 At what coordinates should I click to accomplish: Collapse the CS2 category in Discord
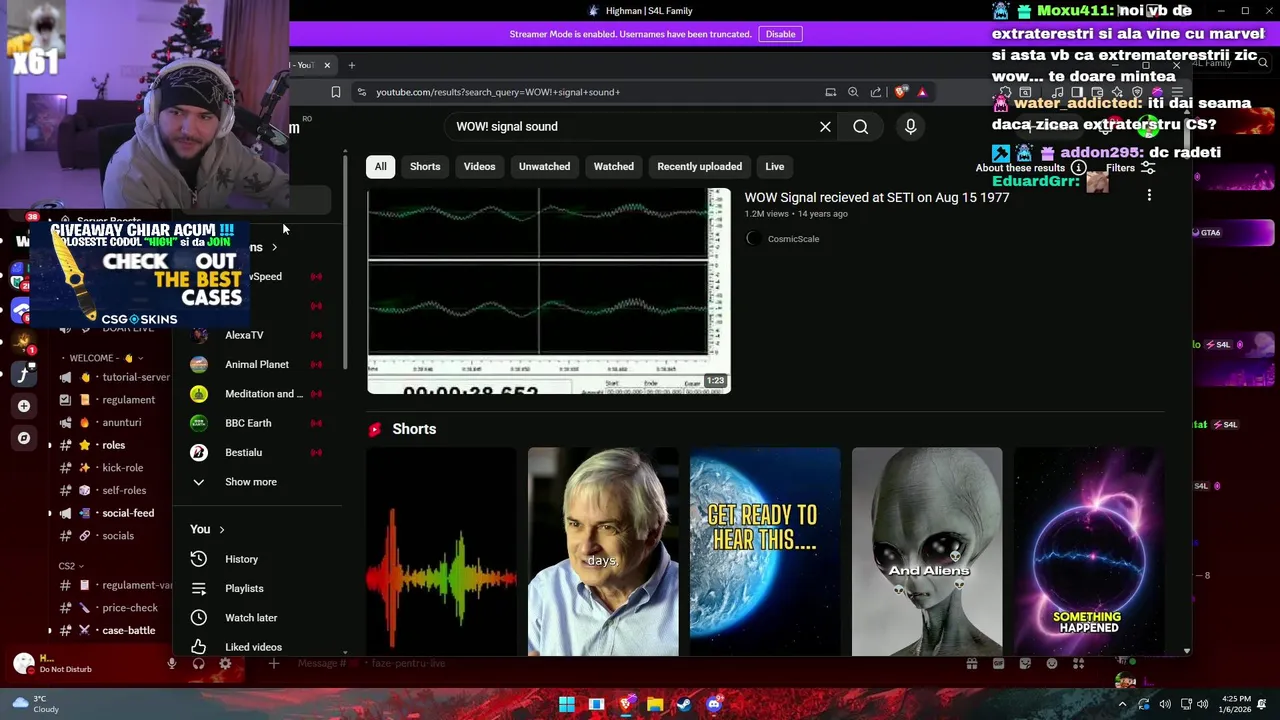coord(71,566)
